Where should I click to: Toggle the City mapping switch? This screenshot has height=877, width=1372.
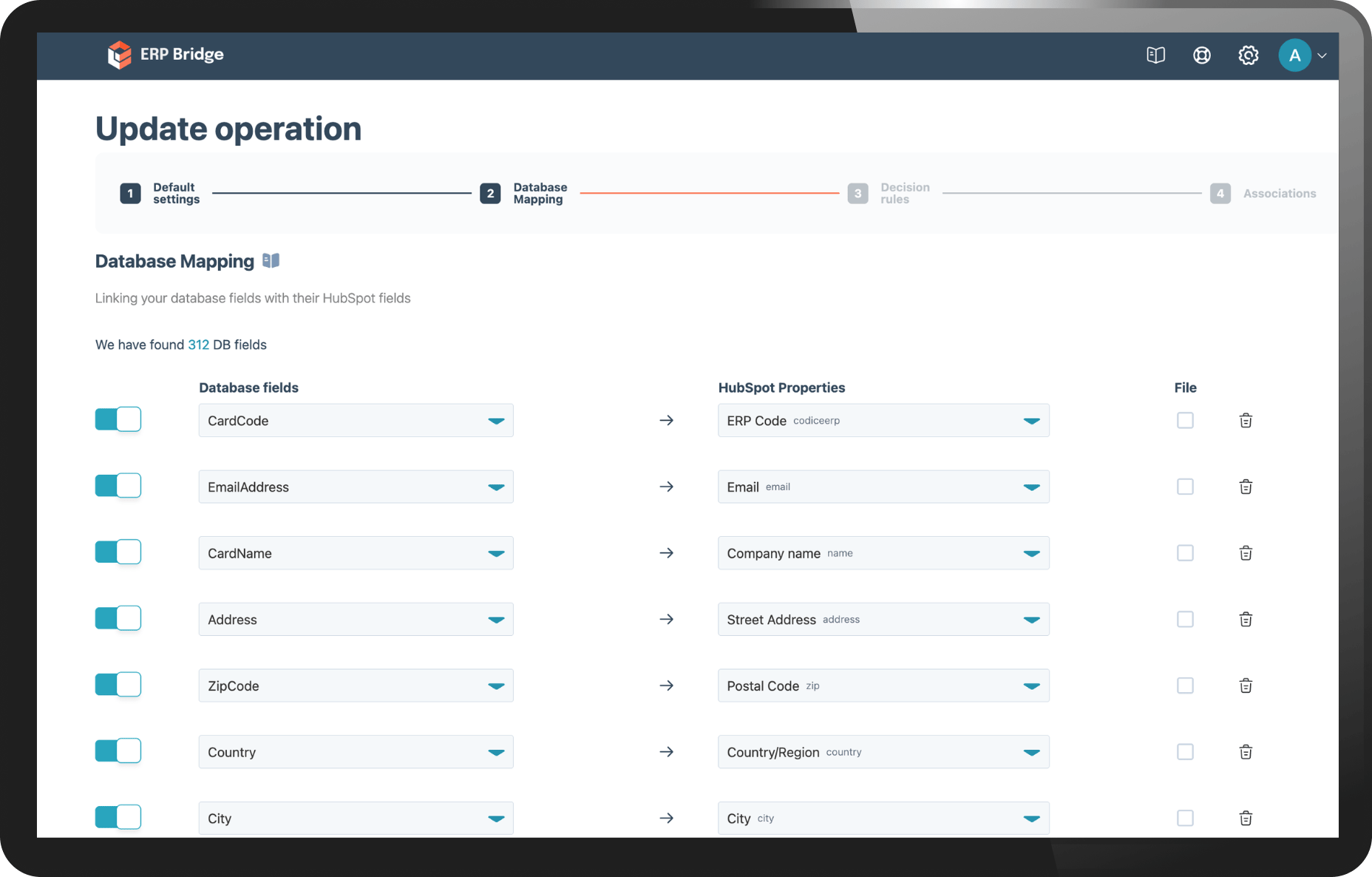click(x=118, y=817)
